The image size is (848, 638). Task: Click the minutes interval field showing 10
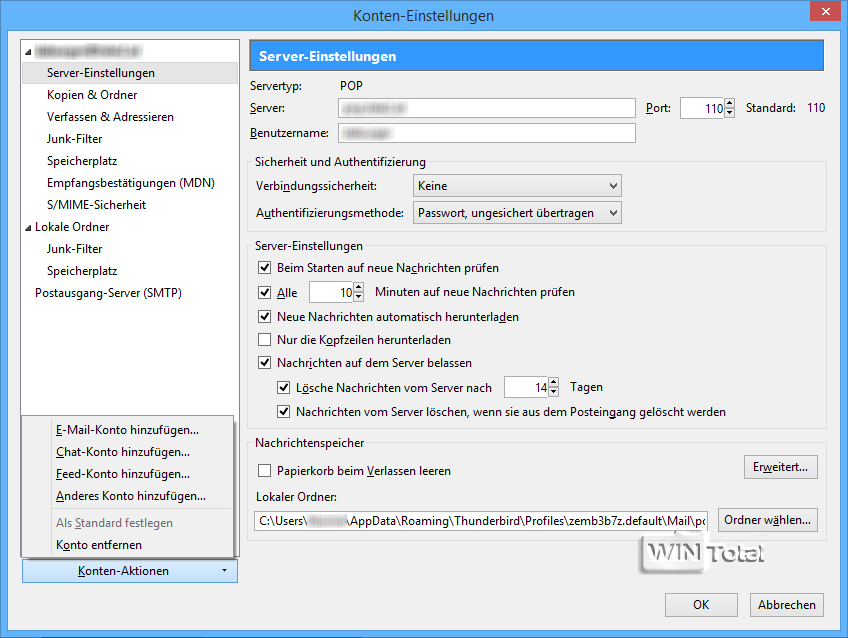click(x=331, y=293)
